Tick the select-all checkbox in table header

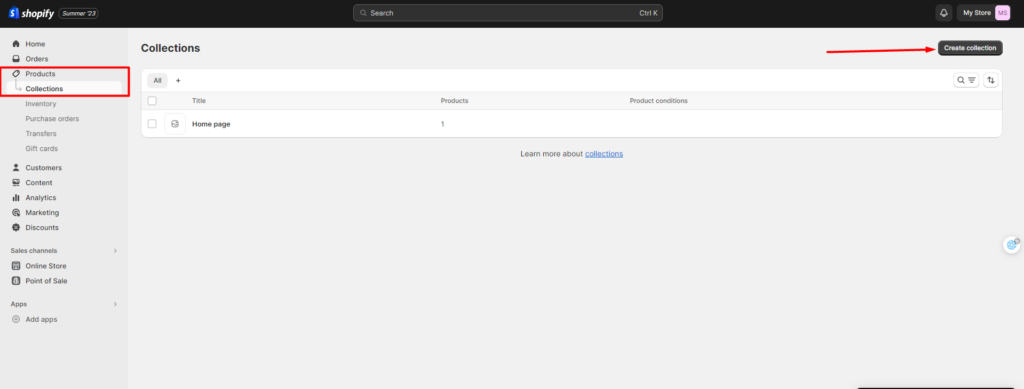tap(152, 101)
